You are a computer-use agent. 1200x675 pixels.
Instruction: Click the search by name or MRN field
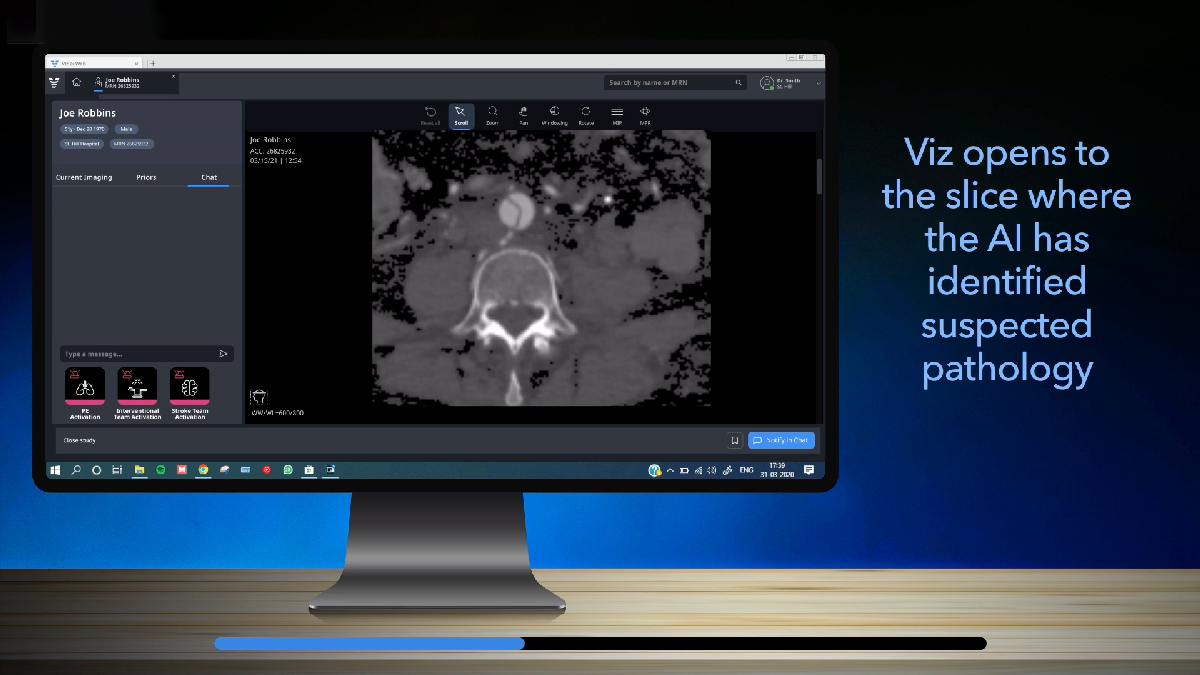[675, 82]
